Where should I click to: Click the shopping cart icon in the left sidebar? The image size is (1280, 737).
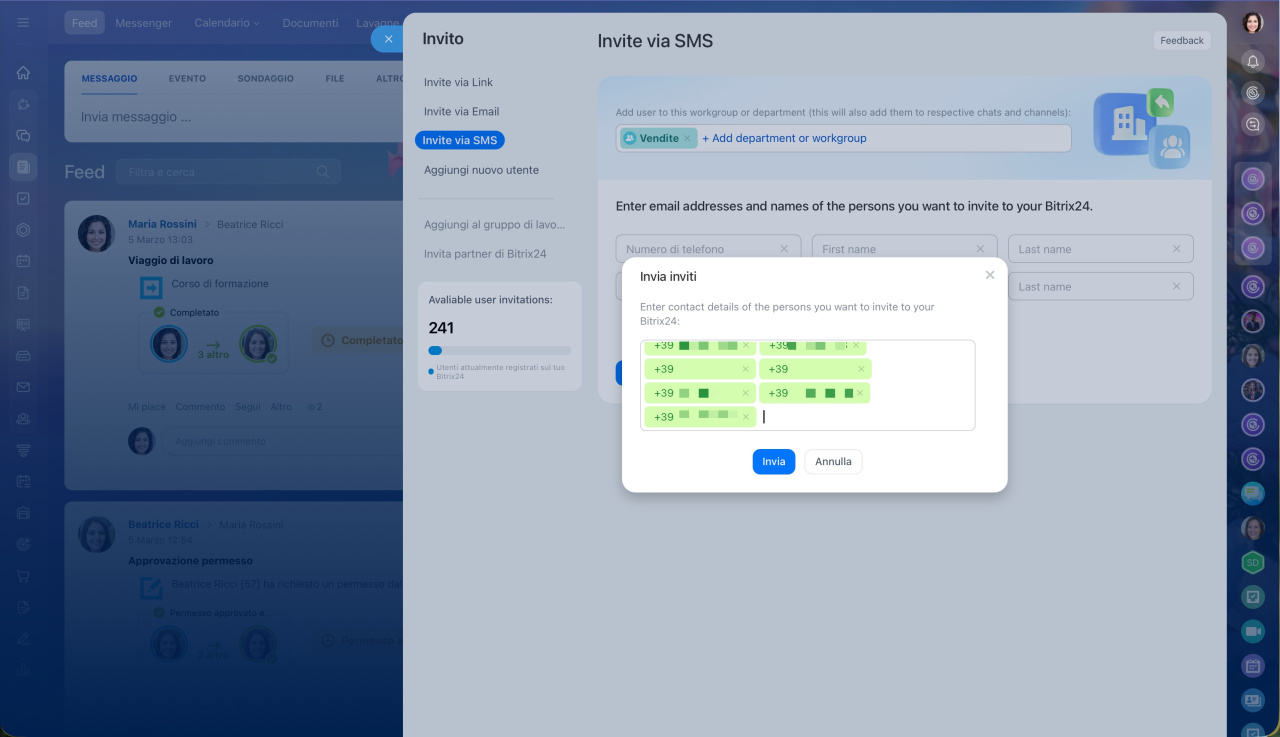(23, 576)
